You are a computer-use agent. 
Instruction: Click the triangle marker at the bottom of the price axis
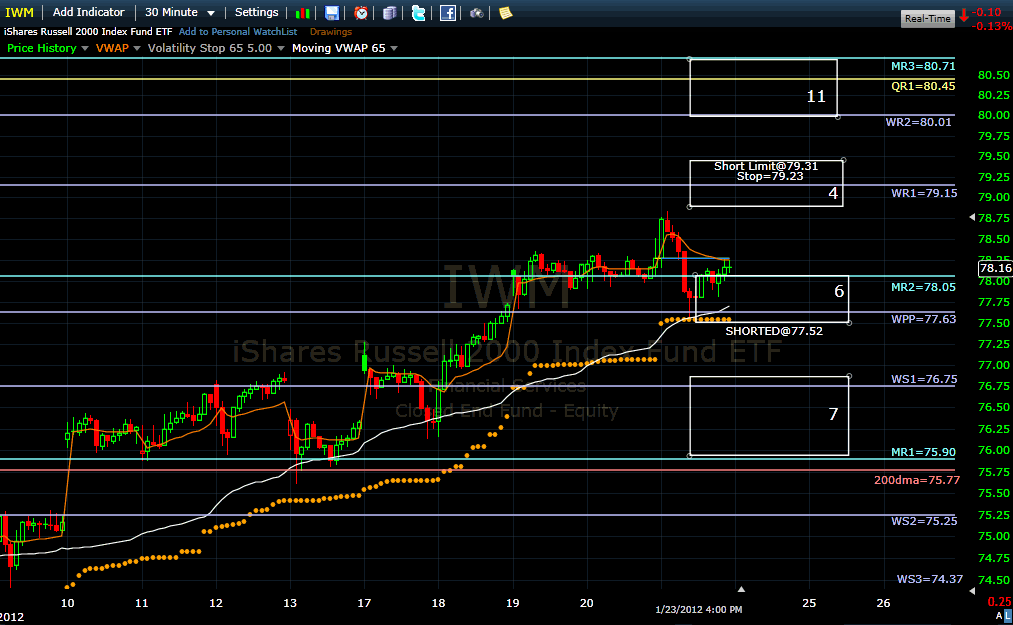pos(972,591)
